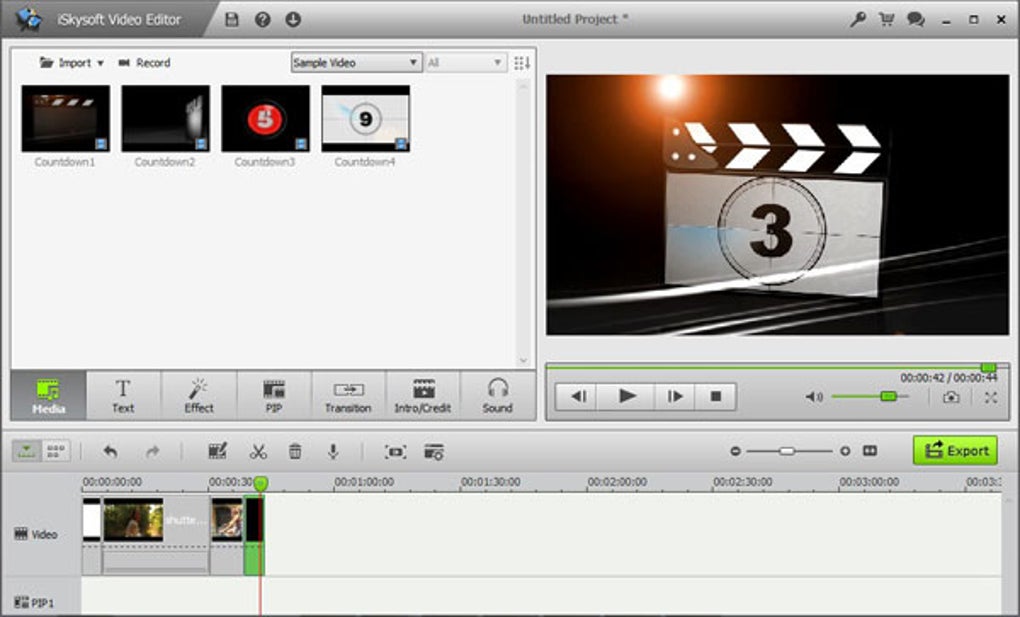Viewport: 1020px width, 617px height.
Task: Click the media library scroll down arrow
Action: pos(524,361)
